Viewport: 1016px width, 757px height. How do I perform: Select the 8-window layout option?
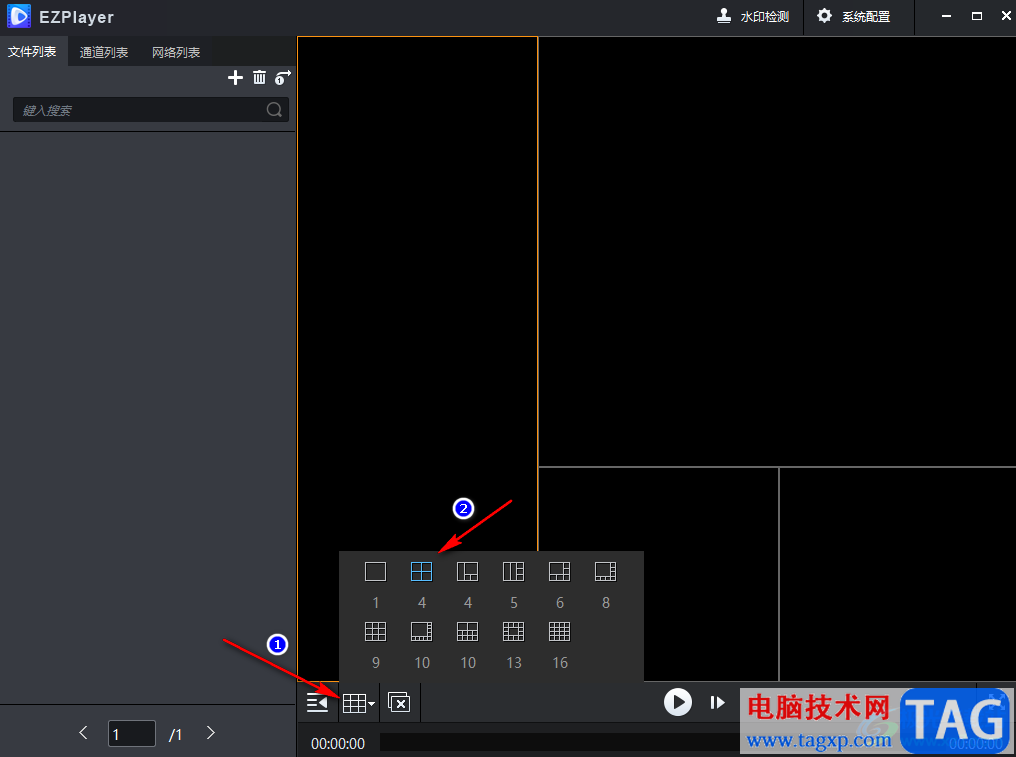[x=605, y=572]
